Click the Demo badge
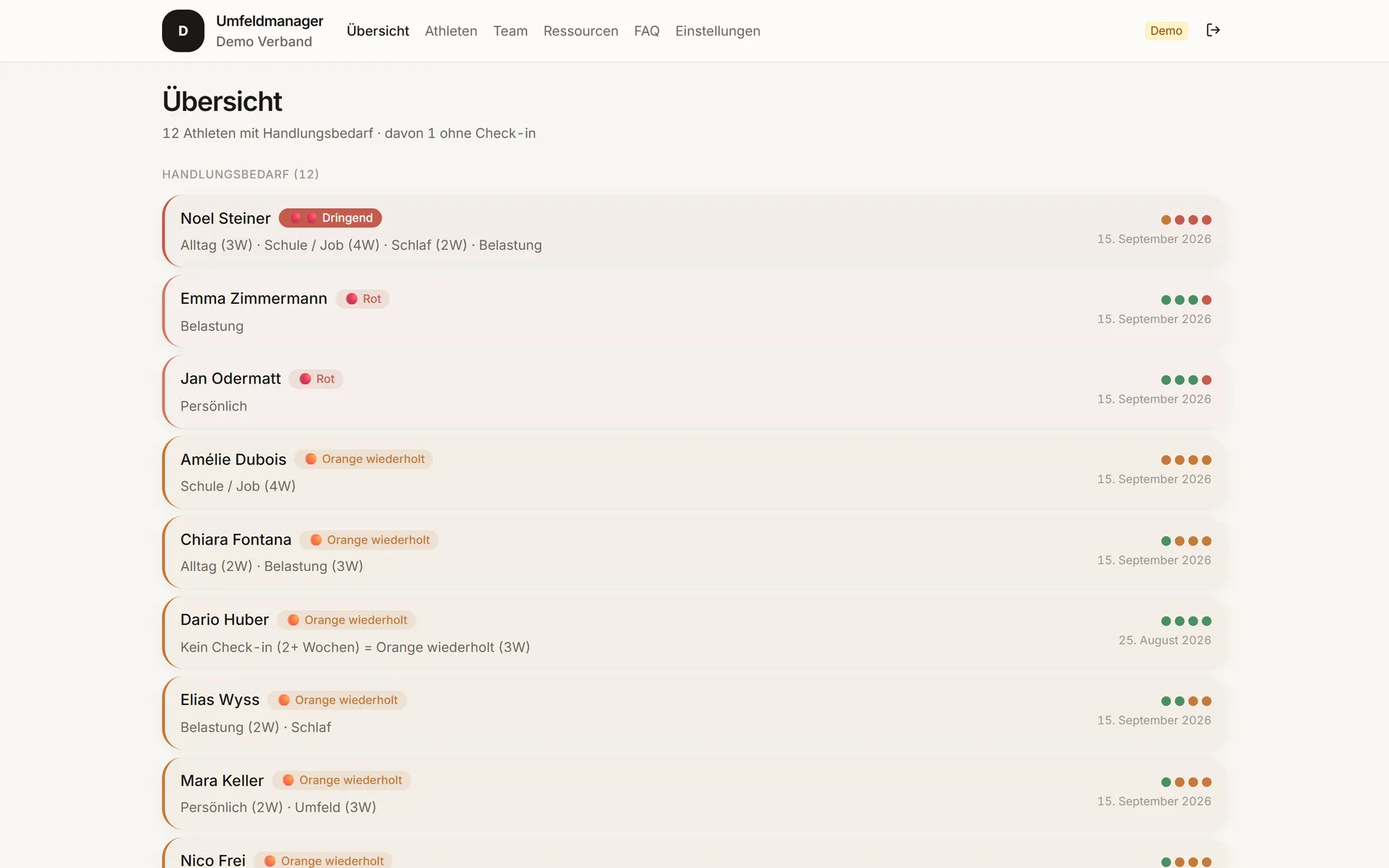The width and height of the screenshot is (1389, 868). coord(1166,31)
